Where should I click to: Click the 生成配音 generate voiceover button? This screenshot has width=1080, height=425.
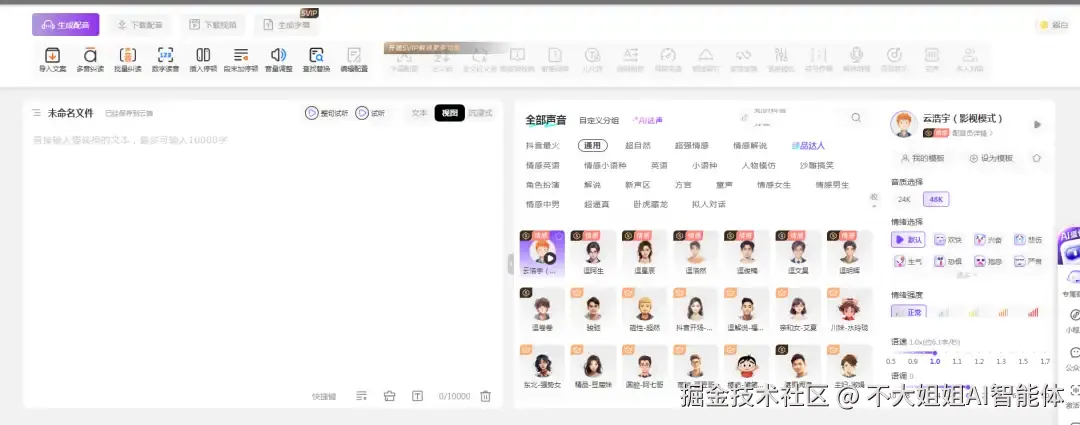coord(65,25)
